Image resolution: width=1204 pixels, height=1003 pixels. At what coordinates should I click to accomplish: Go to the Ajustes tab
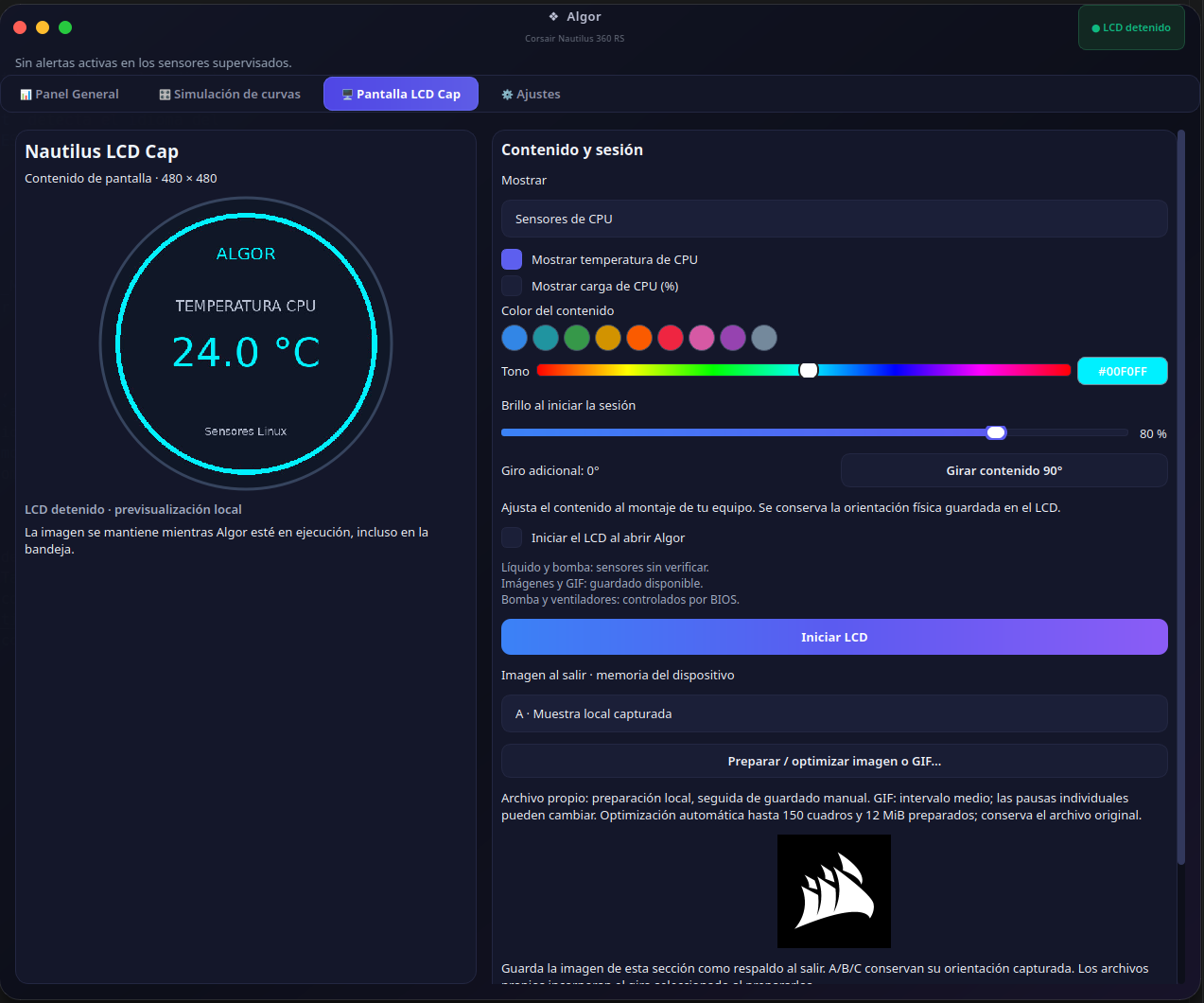pos(531,94)
